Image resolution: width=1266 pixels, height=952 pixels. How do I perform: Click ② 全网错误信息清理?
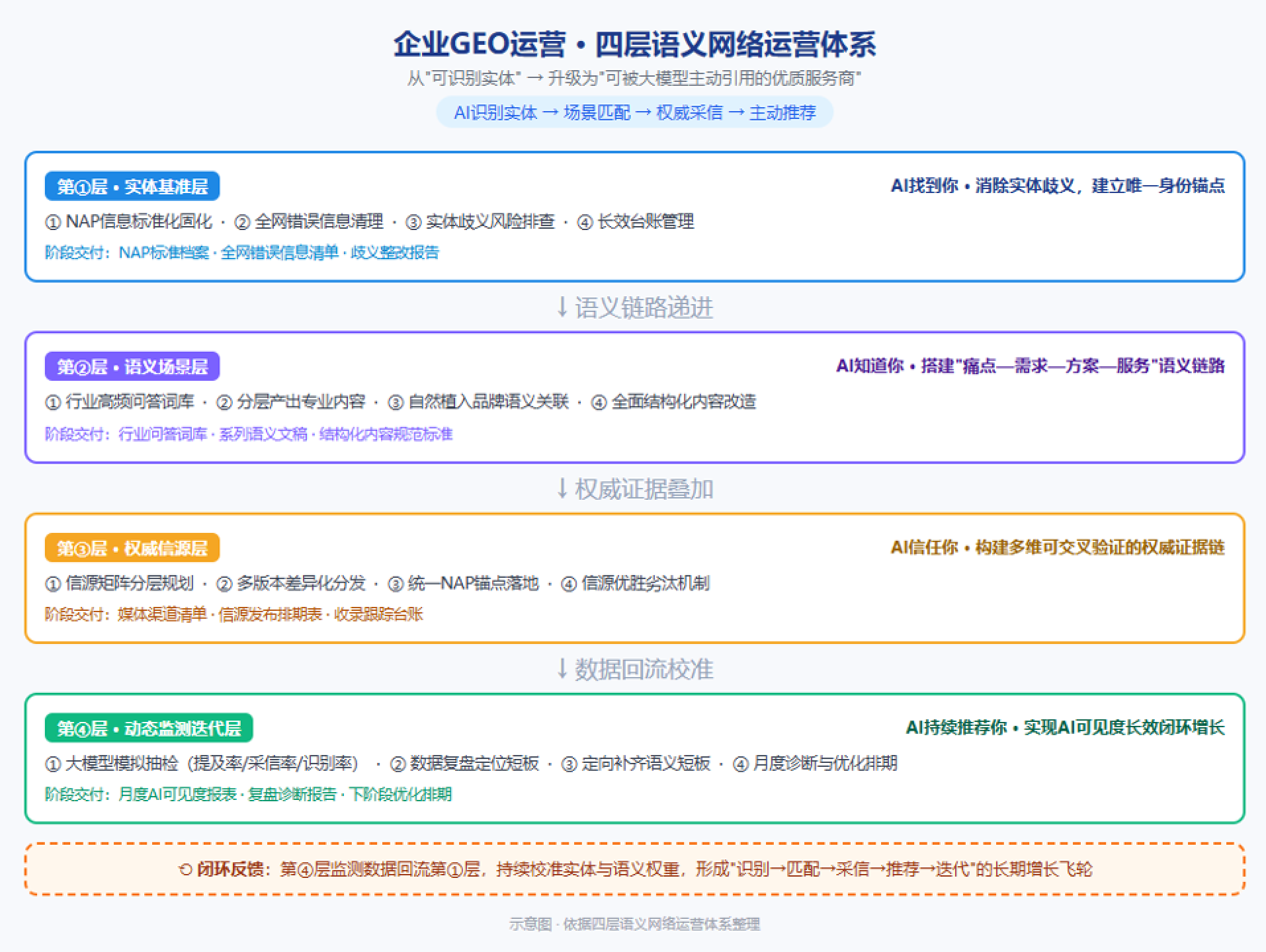pyautogui.click(x=309, y=221)
